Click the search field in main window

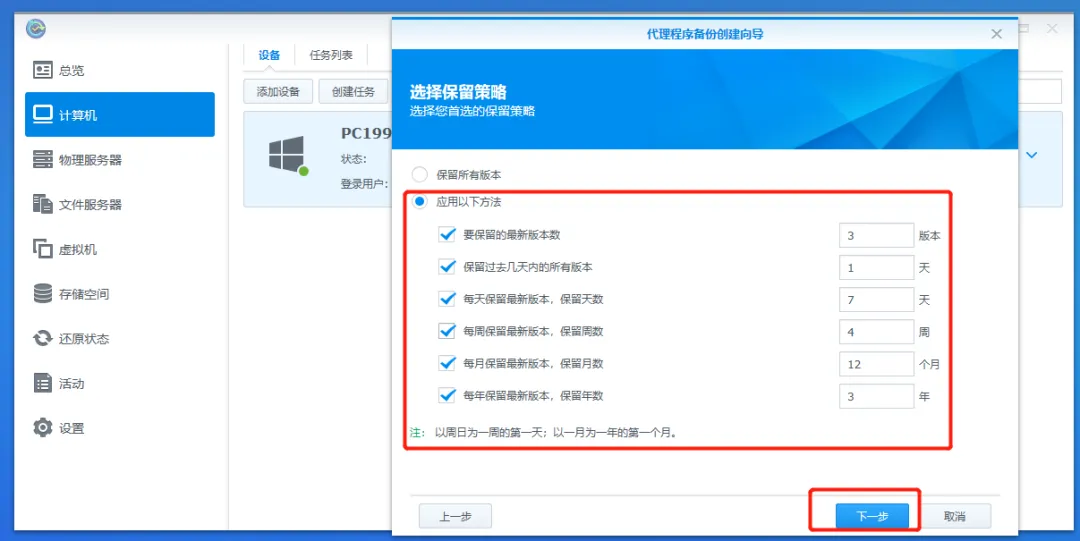[1039, 92]
